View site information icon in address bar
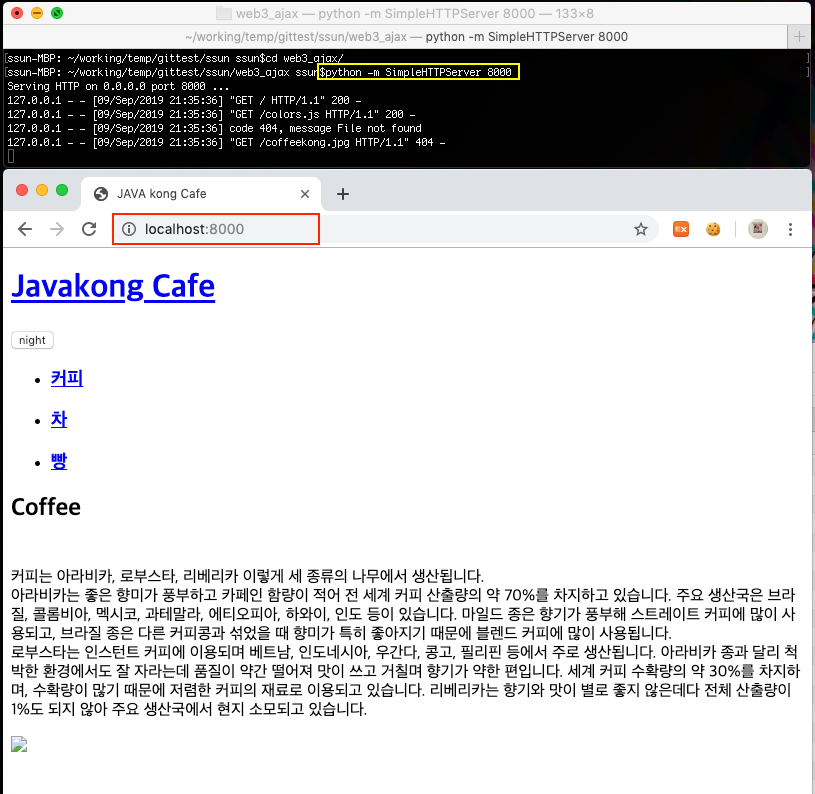Image resolution: width=815 pixels, height=794 pixels. tap(129, 229)
